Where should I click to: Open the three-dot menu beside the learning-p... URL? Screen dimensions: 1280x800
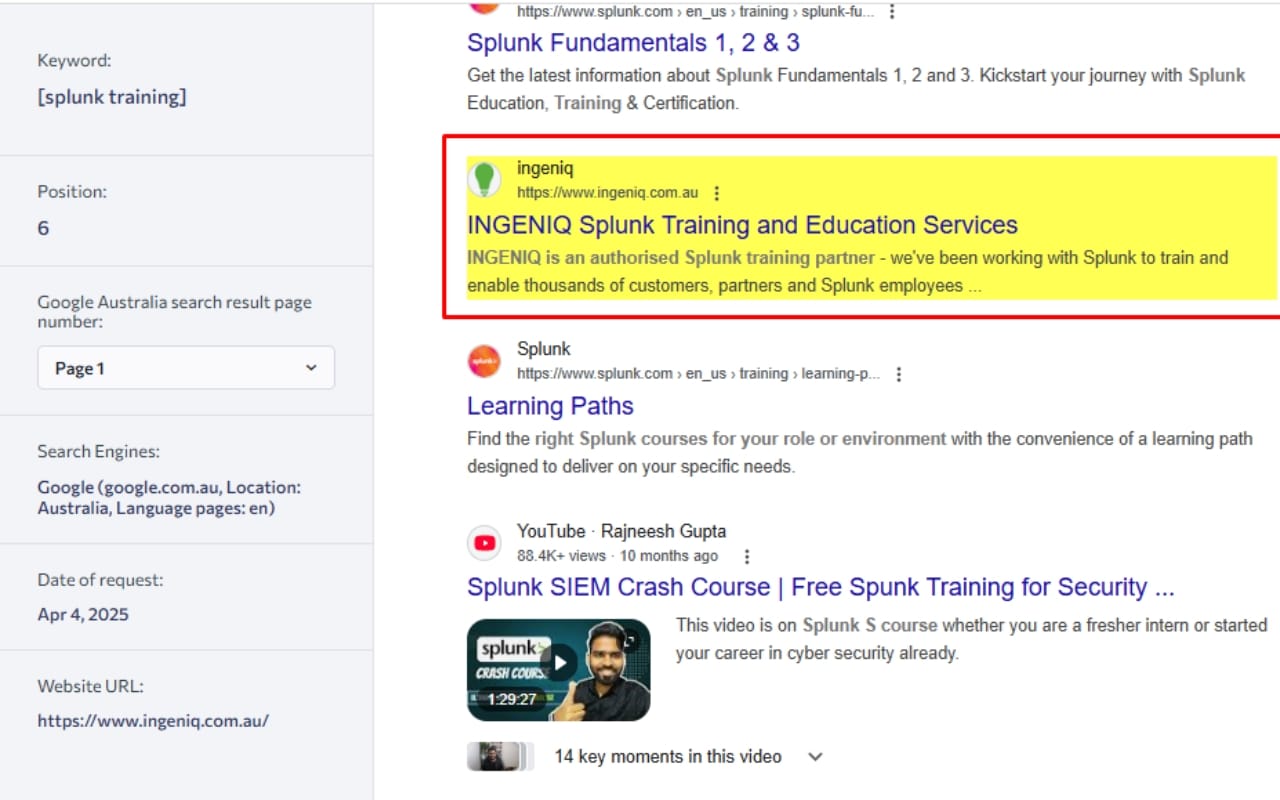[x=898, y=374]
